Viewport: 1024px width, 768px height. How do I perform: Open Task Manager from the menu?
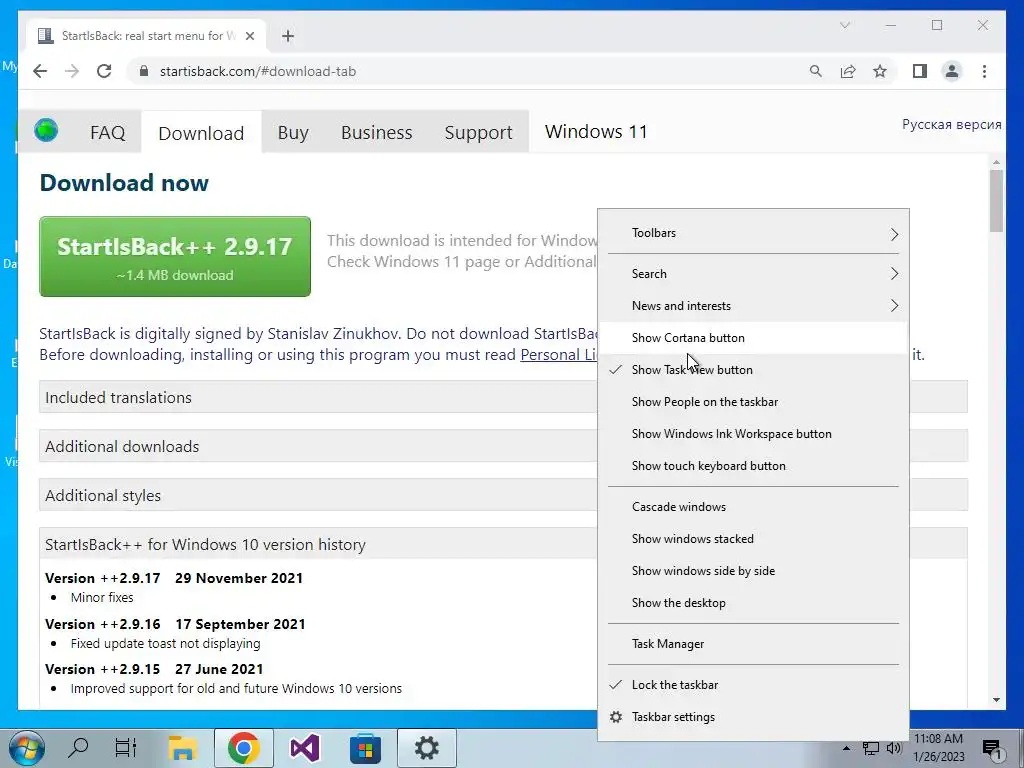(x=753, y=644)
